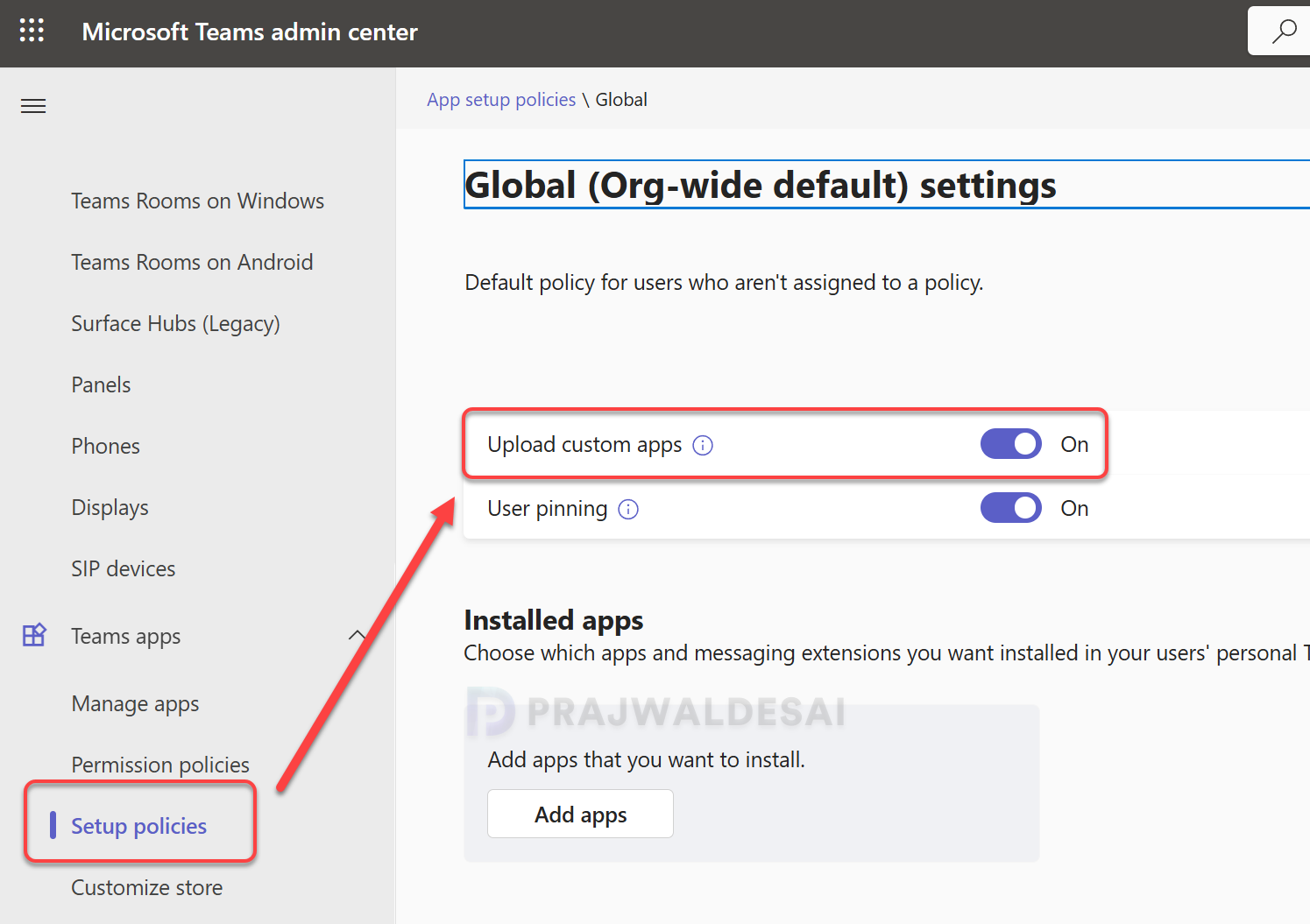Open the Panels page
Image resolution: width=1310 pixels, height=924 pixels.
pyautogui.click(x=101, y=384)
